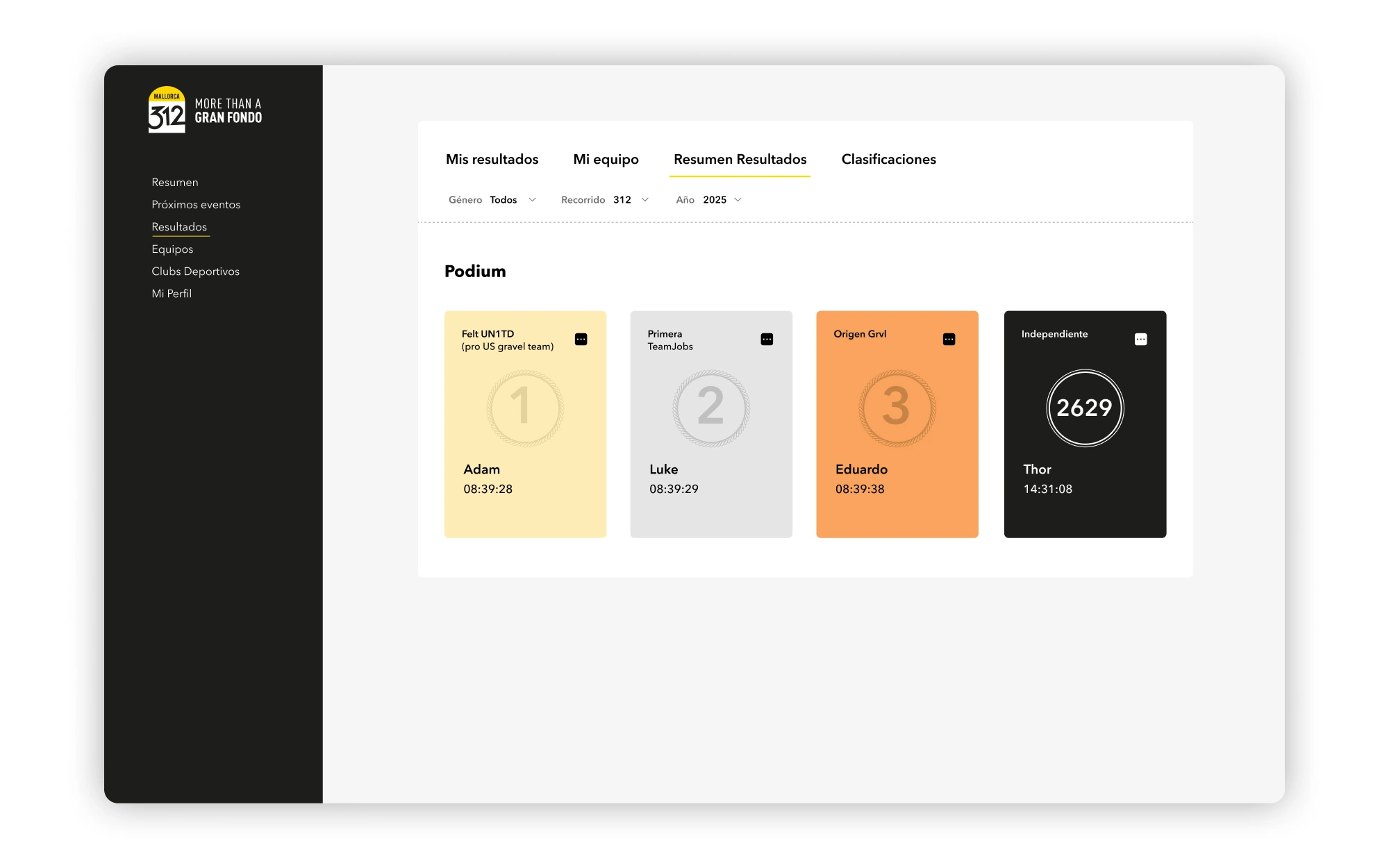This screenshot has height=868, width=1389.
Task: Expand the Año 2025 dropdown
Action: pos(709,200)
